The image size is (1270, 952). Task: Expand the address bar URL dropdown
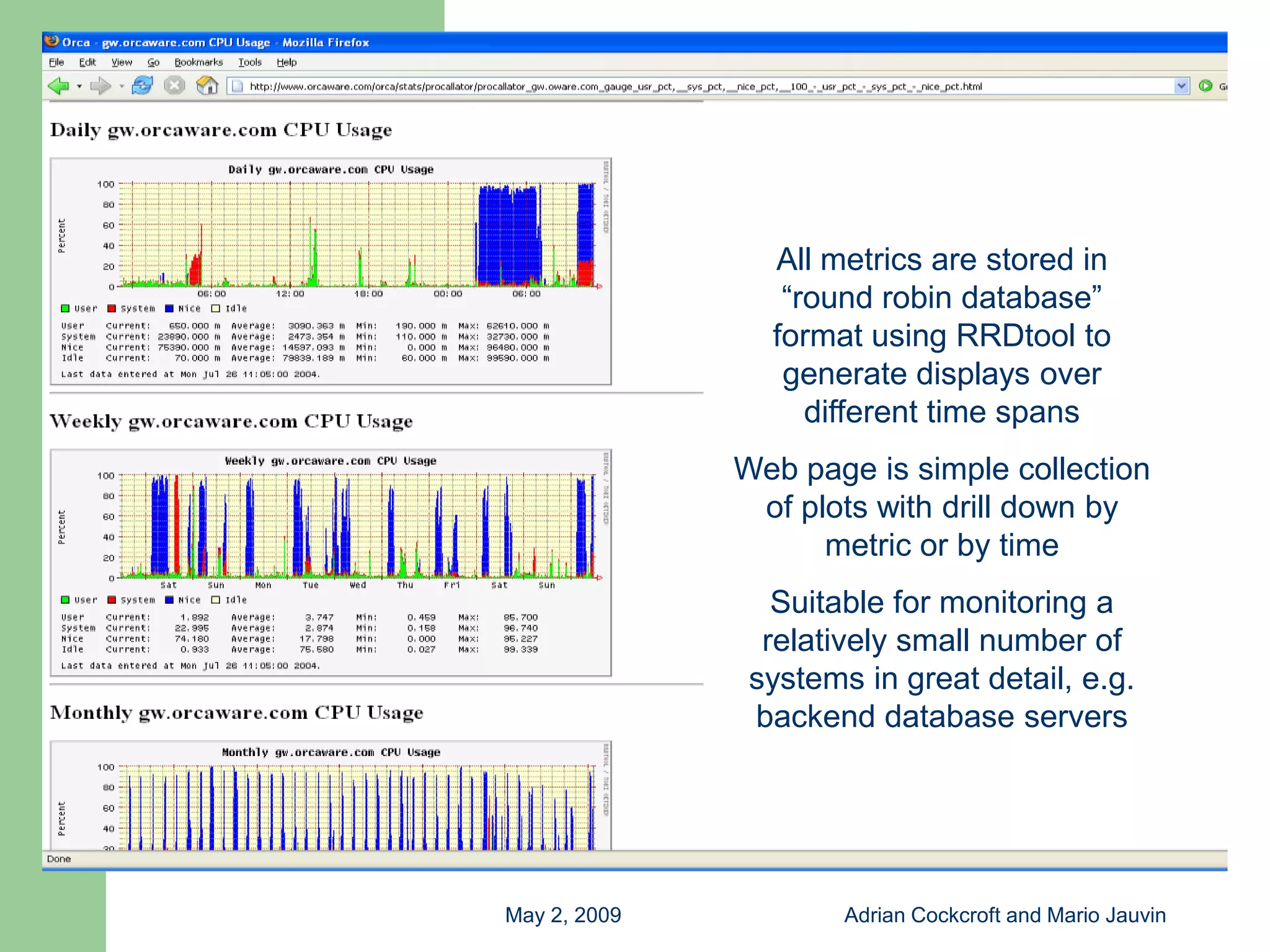1181,86
